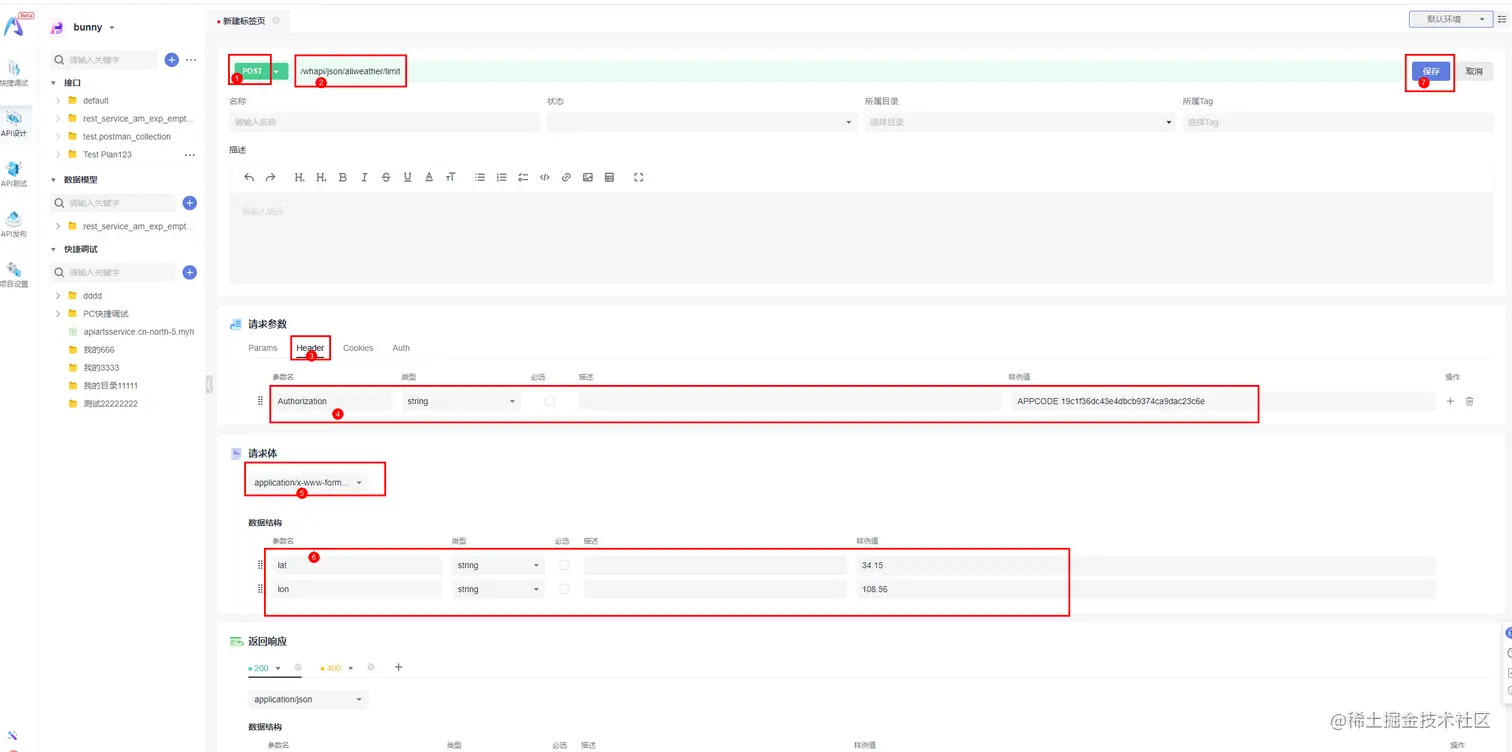Open the 默认环境 environment dropdown
Viewport: 1512px width, 752px height.
pyautogui.click(x=1450, y=19)
